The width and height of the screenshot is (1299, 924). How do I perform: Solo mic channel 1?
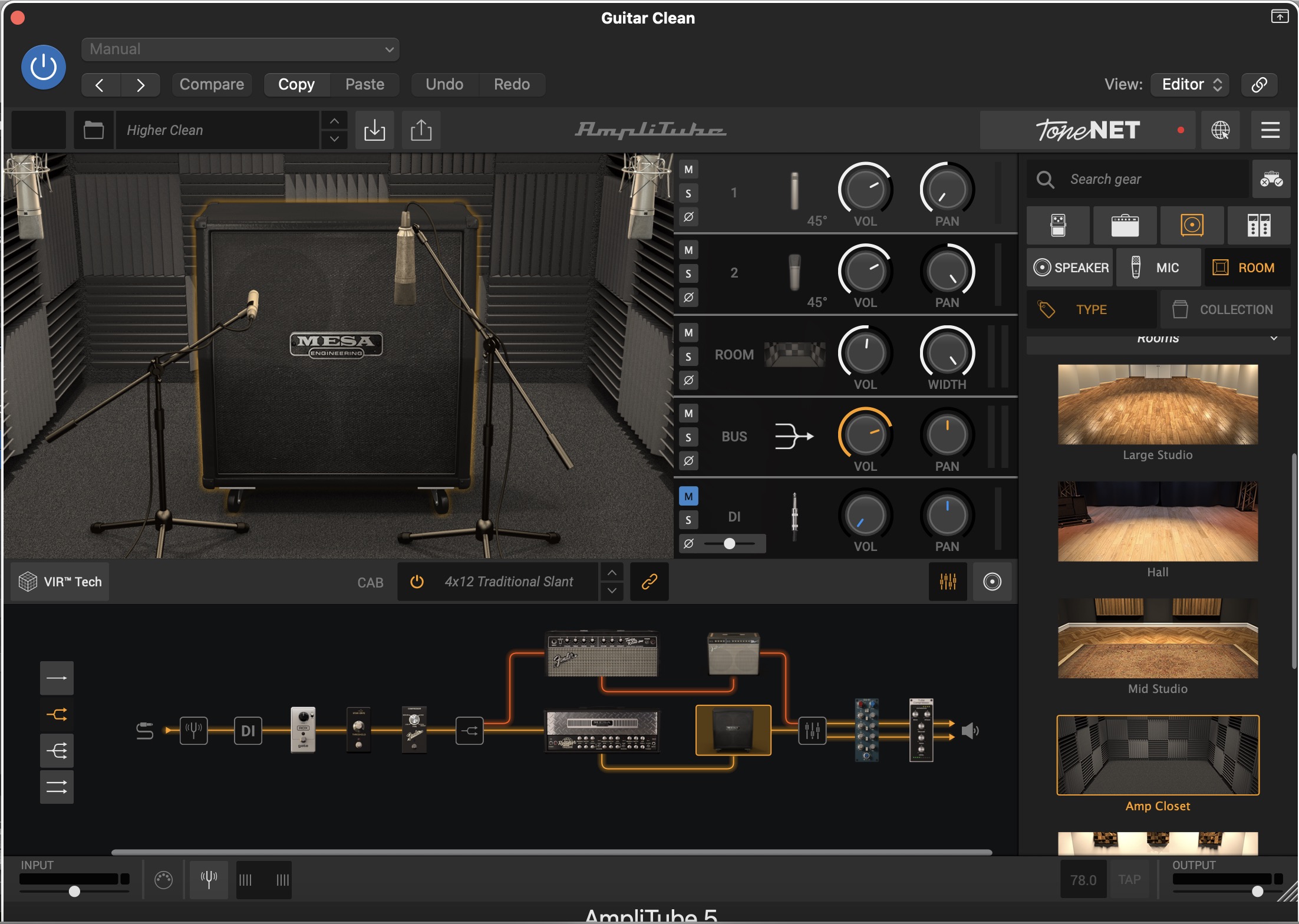point(688,193)
